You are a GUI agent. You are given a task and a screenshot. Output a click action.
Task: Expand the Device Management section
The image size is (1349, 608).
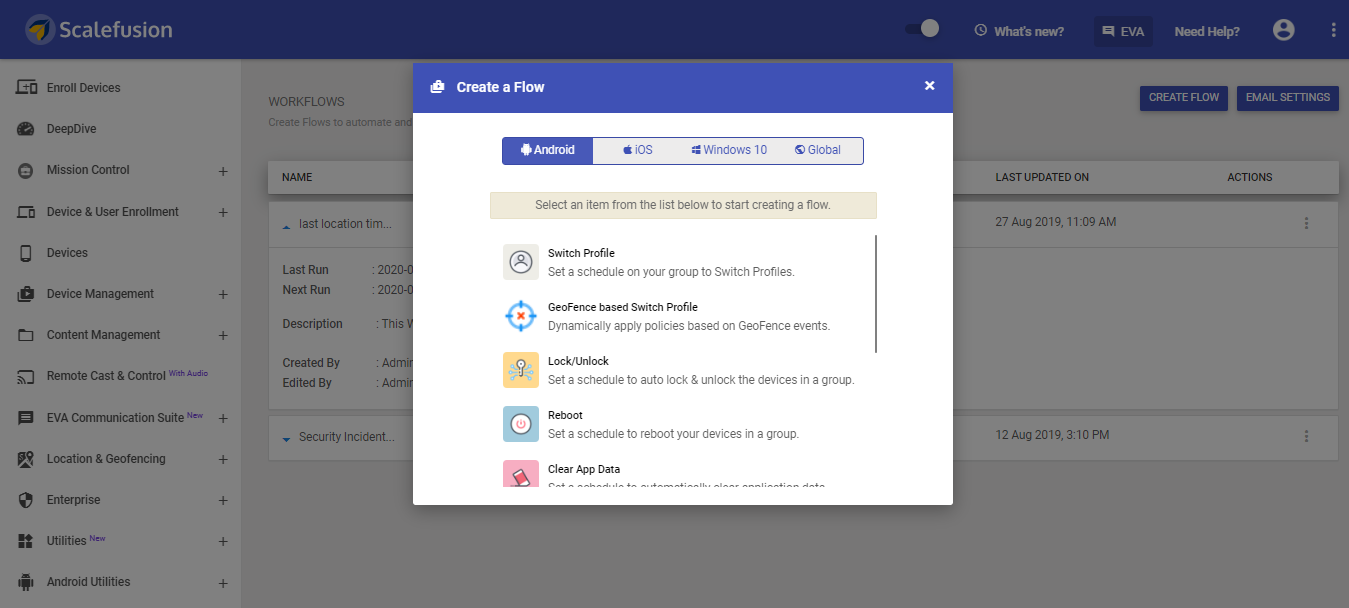coord(223,294)
